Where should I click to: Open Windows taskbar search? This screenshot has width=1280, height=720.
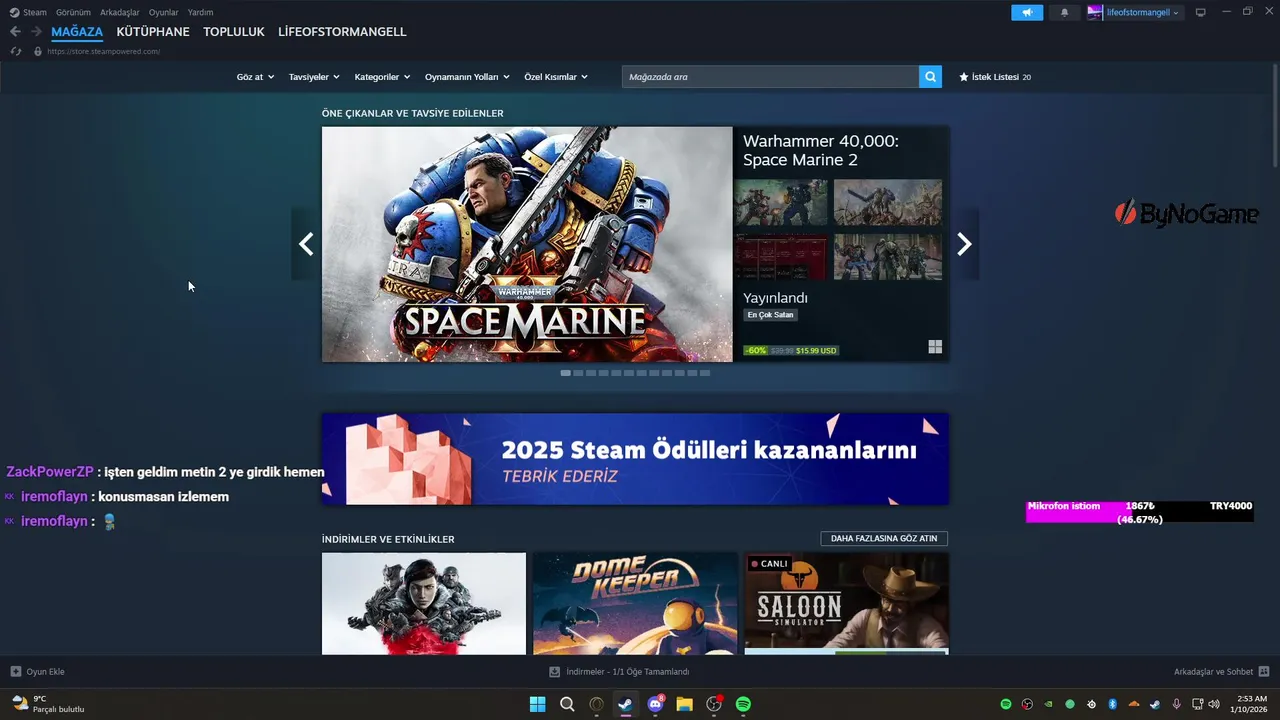pos(567,704)
